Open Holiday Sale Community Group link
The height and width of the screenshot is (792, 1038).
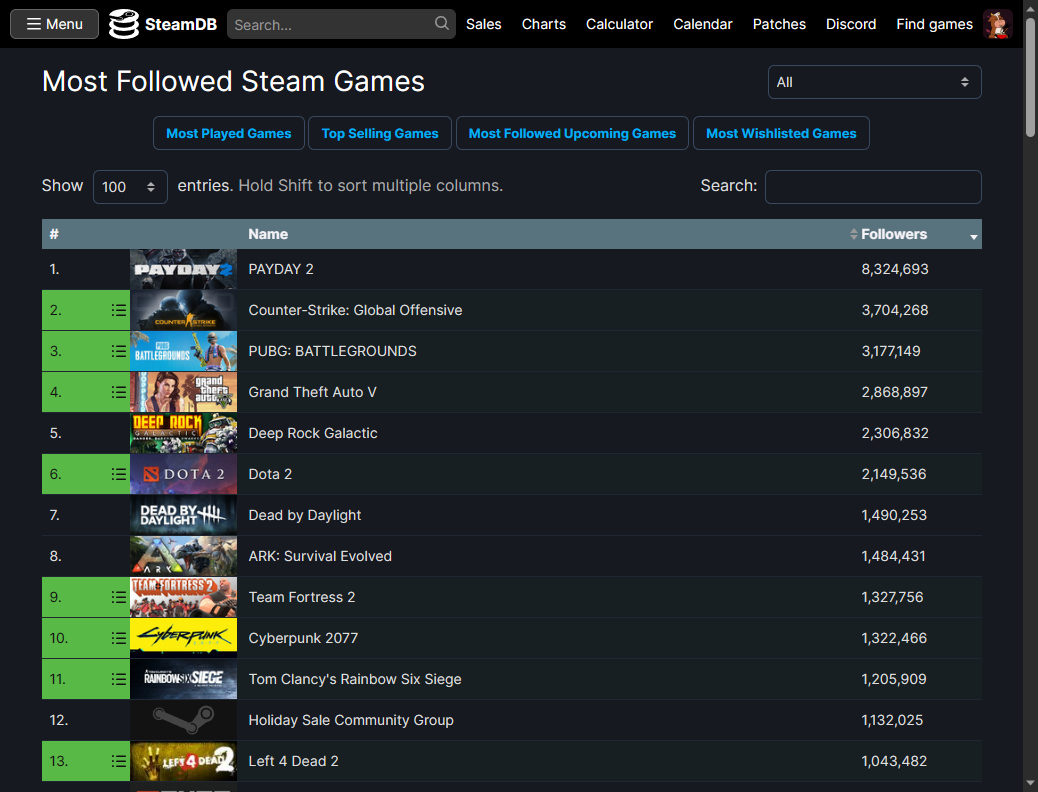pos(351,720)
